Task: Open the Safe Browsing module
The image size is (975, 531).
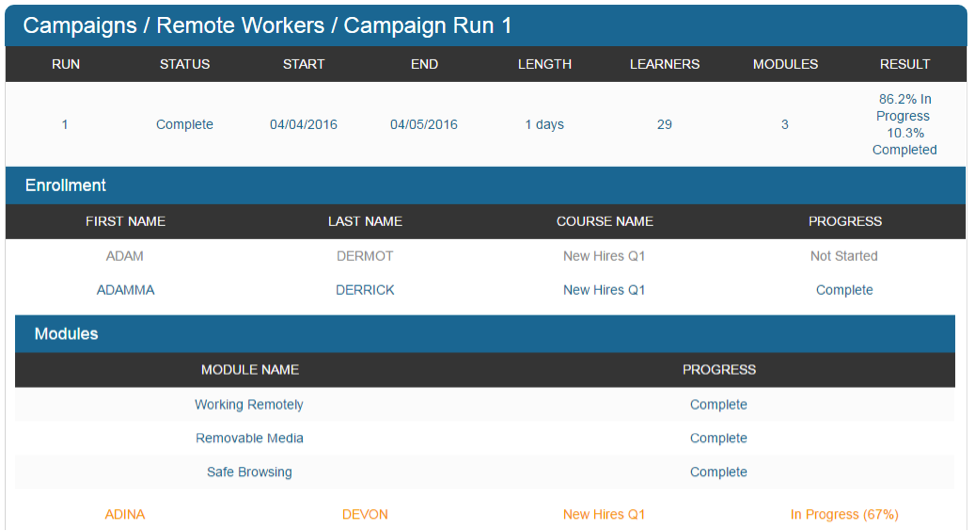Action: point(249,472)
